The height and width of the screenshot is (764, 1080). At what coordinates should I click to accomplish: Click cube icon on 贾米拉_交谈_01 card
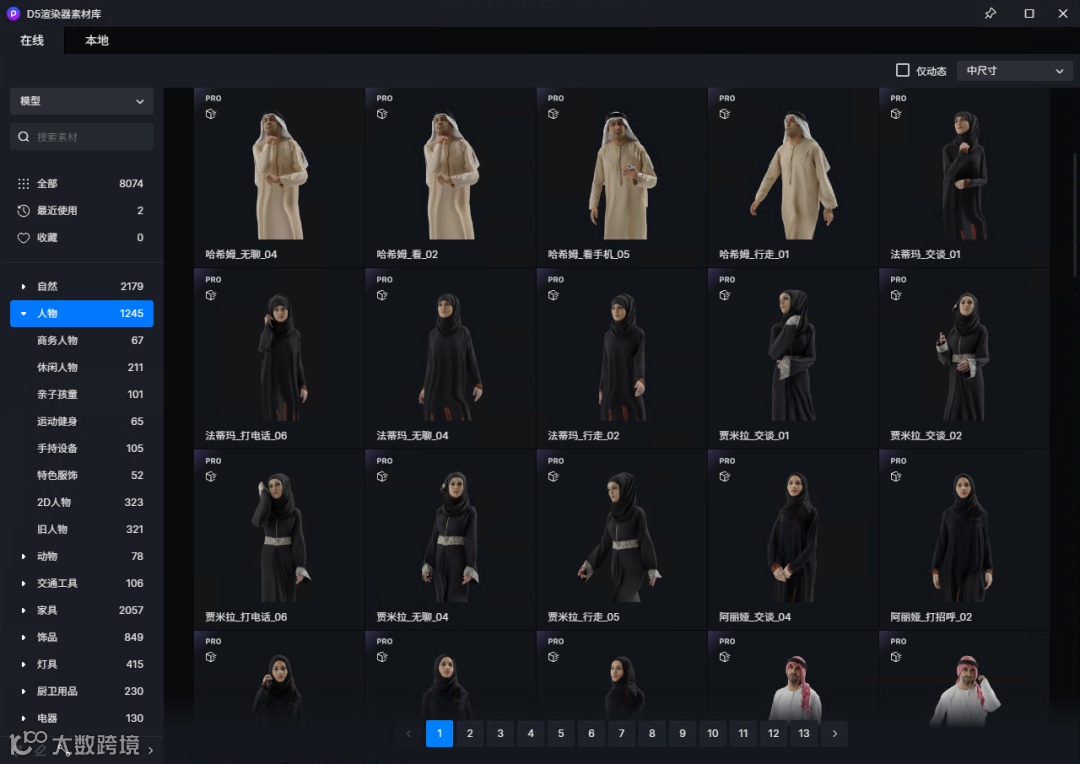pos(725,295)
